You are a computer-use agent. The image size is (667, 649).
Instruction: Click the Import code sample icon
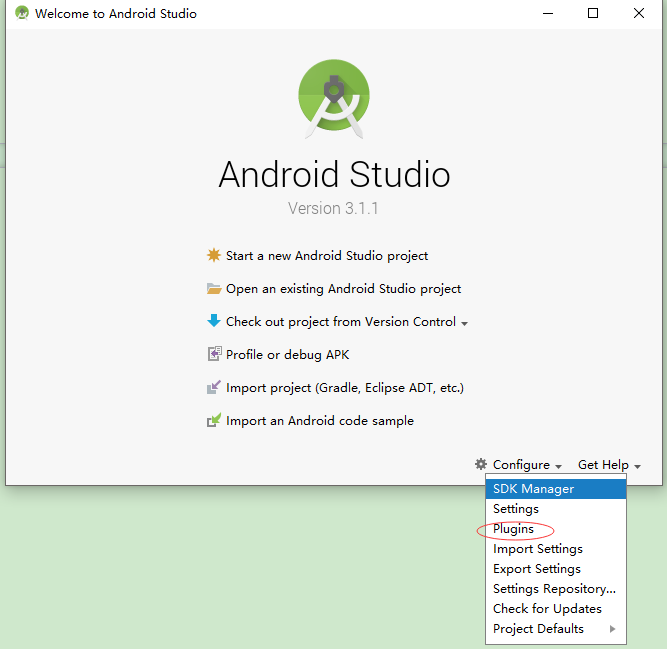214,420
